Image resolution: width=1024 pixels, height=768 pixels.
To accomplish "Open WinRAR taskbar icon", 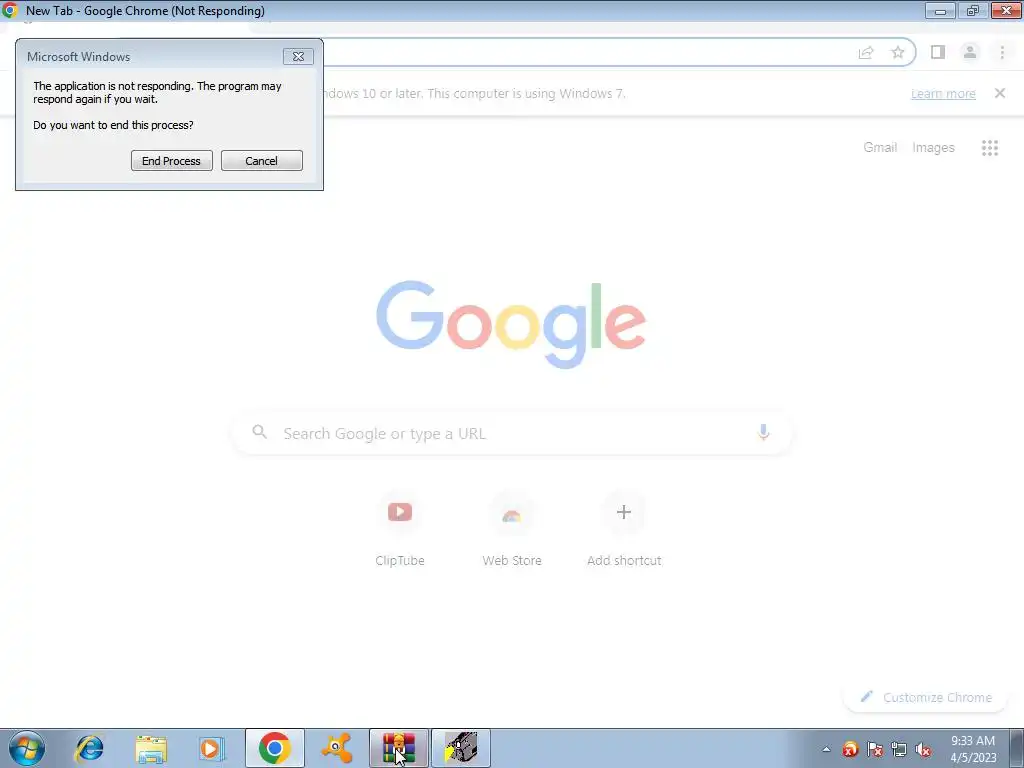I will pos(399,748).
